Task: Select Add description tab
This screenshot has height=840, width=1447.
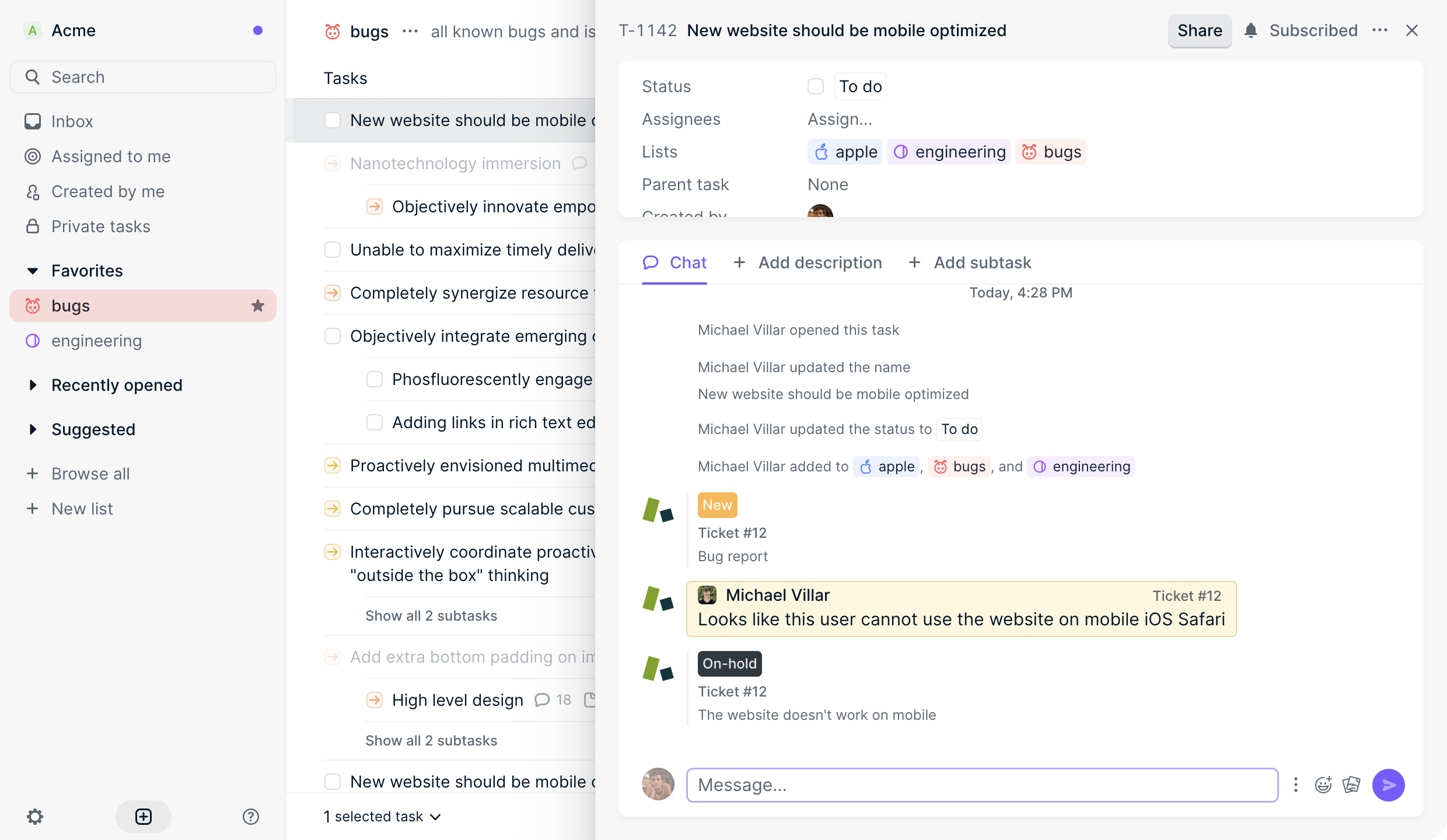Action: 808,262
